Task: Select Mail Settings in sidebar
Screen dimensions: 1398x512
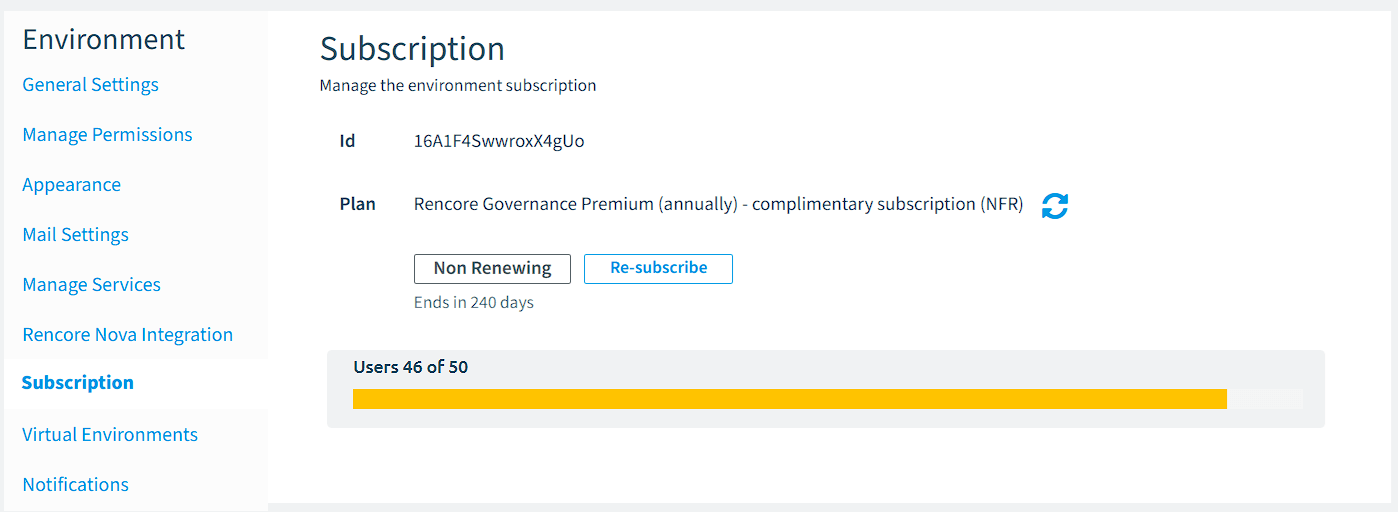Action: 76,235
